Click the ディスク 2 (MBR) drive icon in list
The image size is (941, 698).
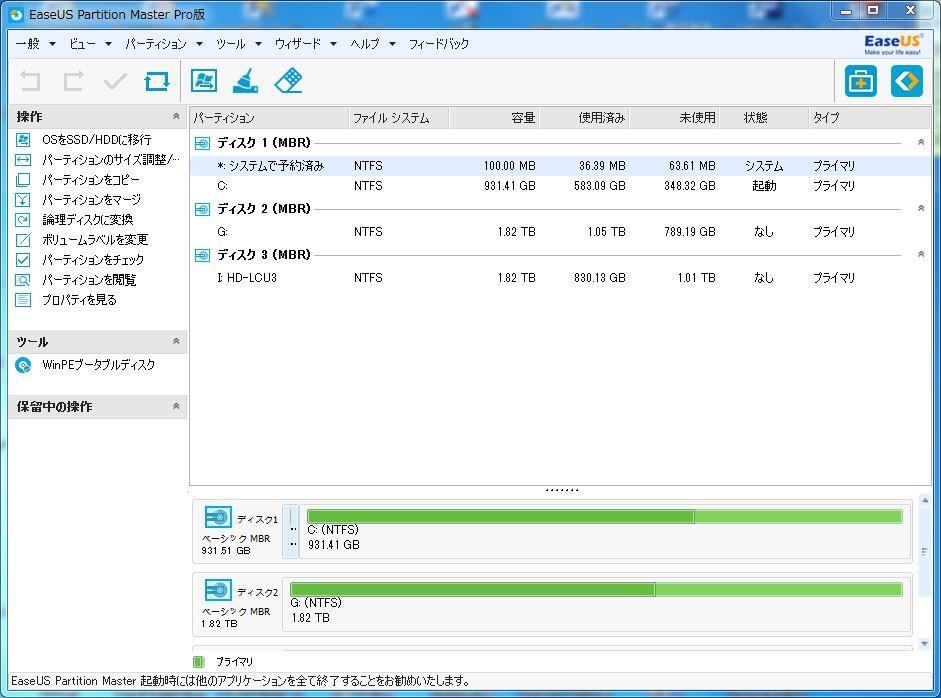point(202,209)
